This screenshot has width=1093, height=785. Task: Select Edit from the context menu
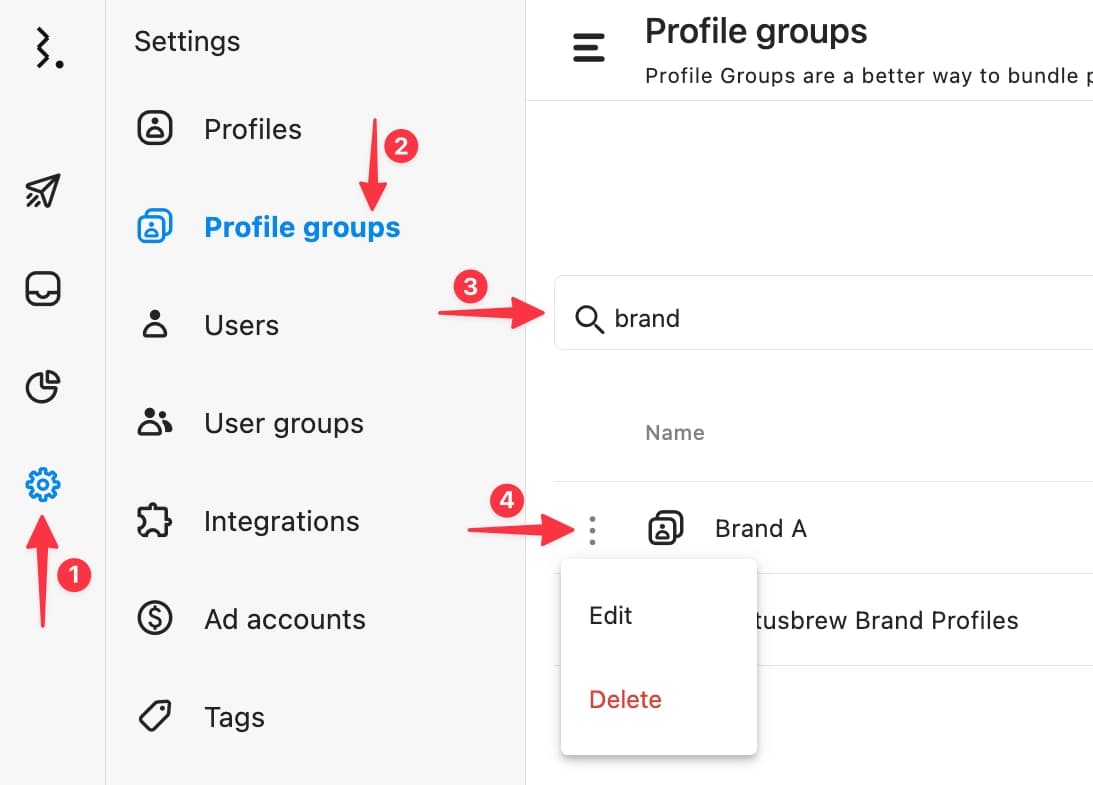[611, 616]
